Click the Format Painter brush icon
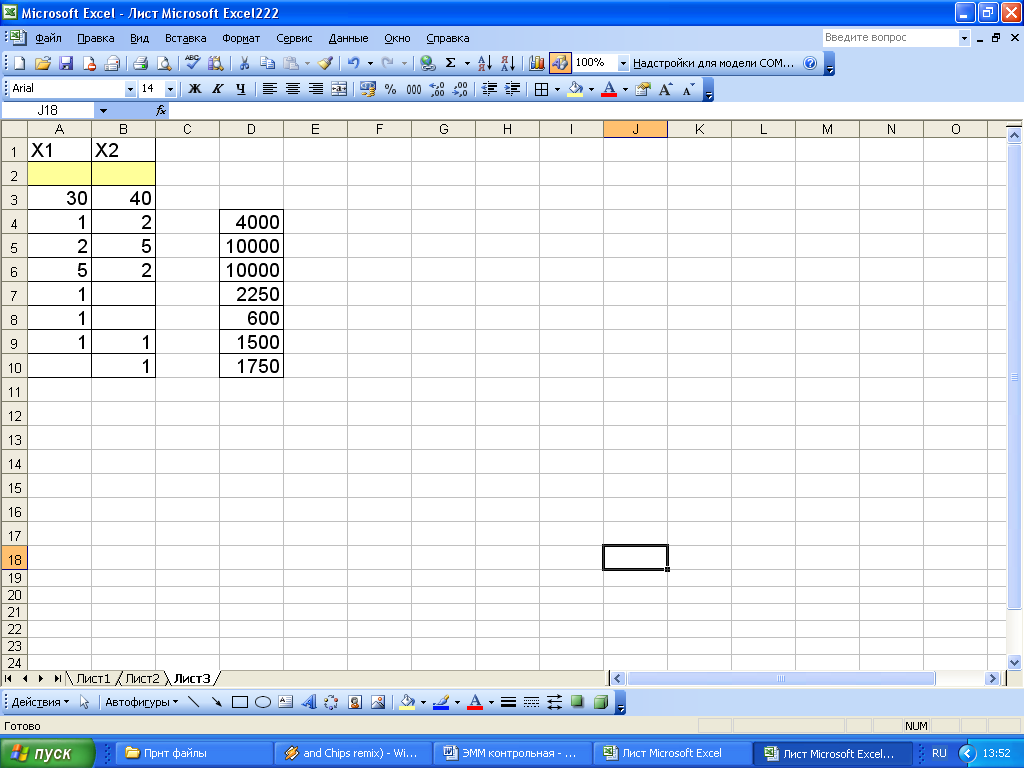Viewport: 1024px width, 768px height. pos(325,63)
